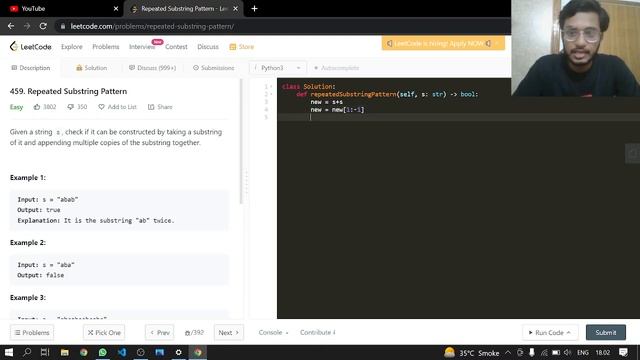
Task: Open the weather widget 35°C Smoke
Action: tap(471, 353)
